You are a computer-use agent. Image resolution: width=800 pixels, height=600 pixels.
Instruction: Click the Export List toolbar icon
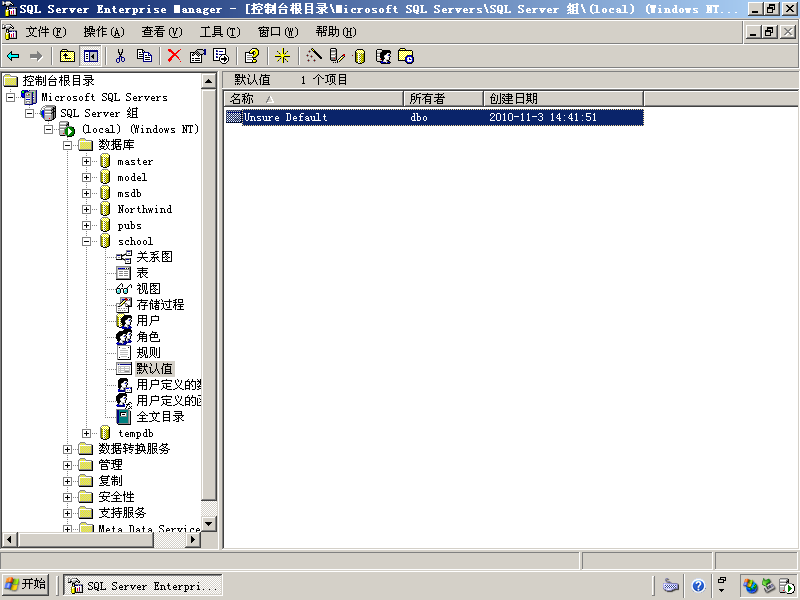pos(221,56)
